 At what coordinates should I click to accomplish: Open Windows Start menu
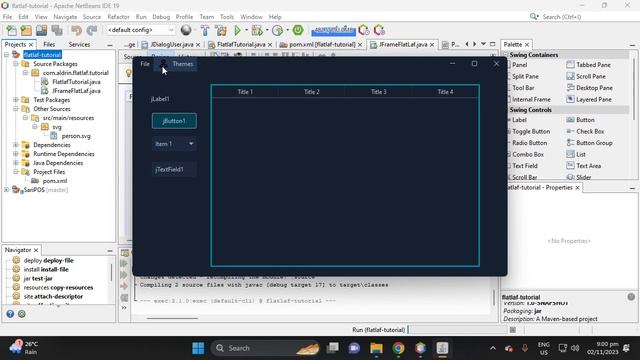click(198, 348)
